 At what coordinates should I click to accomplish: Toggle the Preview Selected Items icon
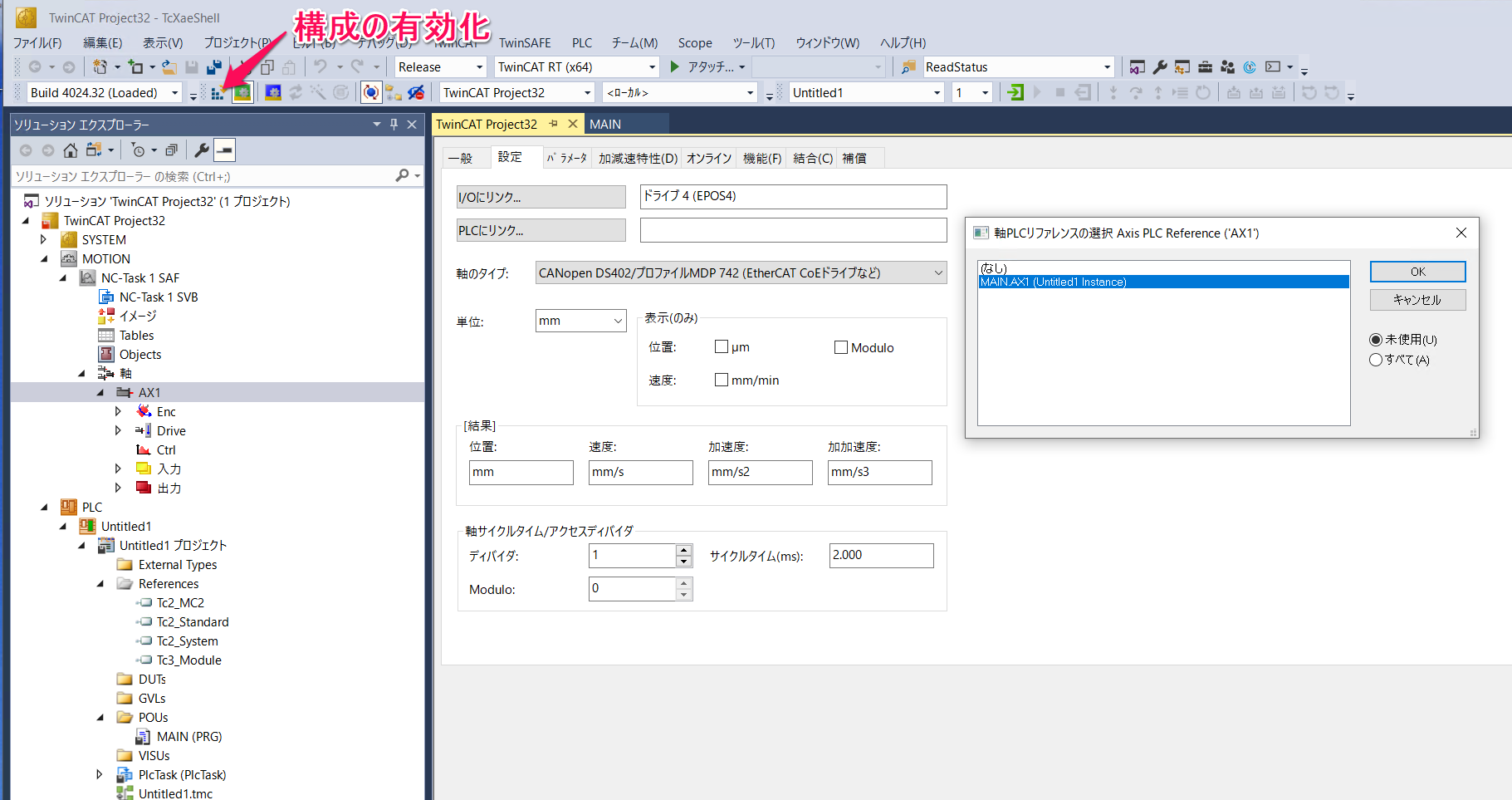225,150
